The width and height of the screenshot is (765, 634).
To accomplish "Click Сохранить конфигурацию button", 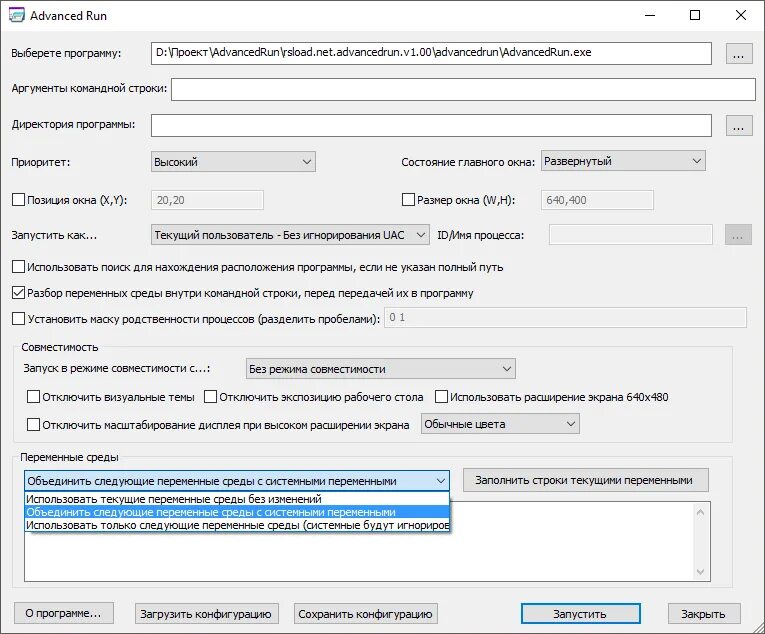I will (365, 614).
